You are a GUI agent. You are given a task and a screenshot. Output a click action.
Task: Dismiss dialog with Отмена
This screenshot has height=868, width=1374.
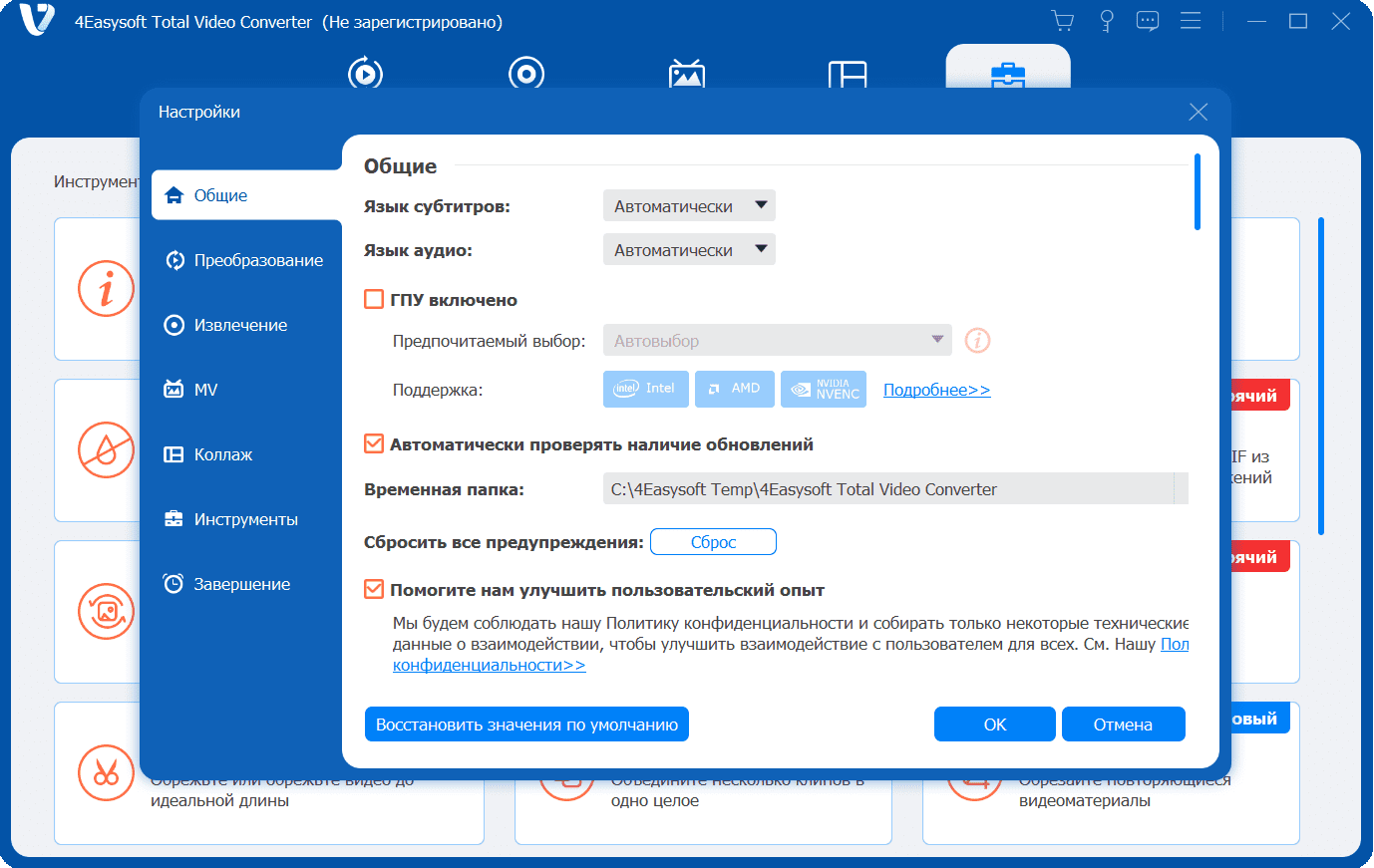point(1123,724)
